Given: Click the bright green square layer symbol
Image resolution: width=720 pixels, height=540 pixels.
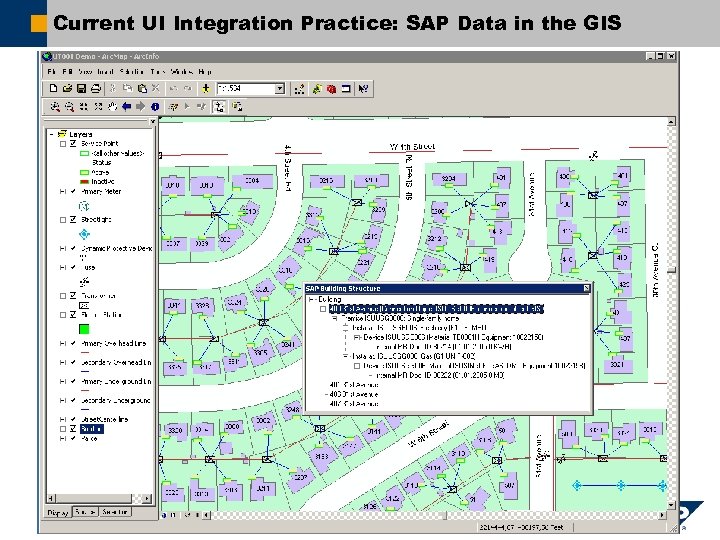Looking at the screenshot, I should (x=84, y=329).
